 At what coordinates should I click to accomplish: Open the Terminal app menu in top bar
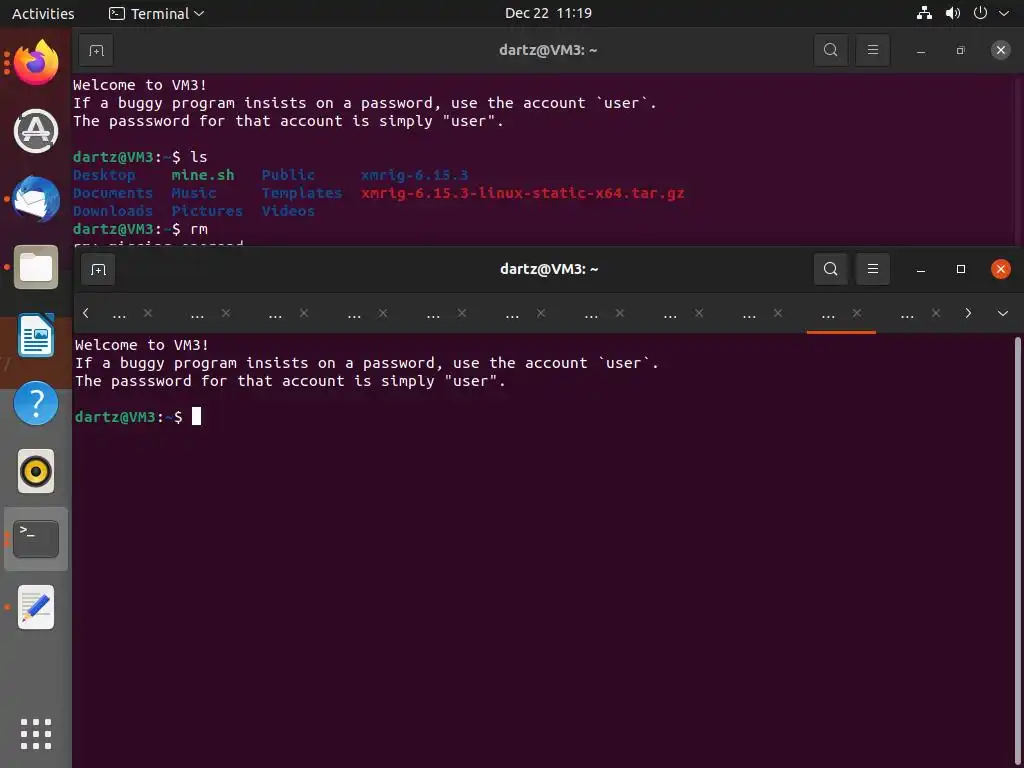pyautogui.click(x=157, y=13)
